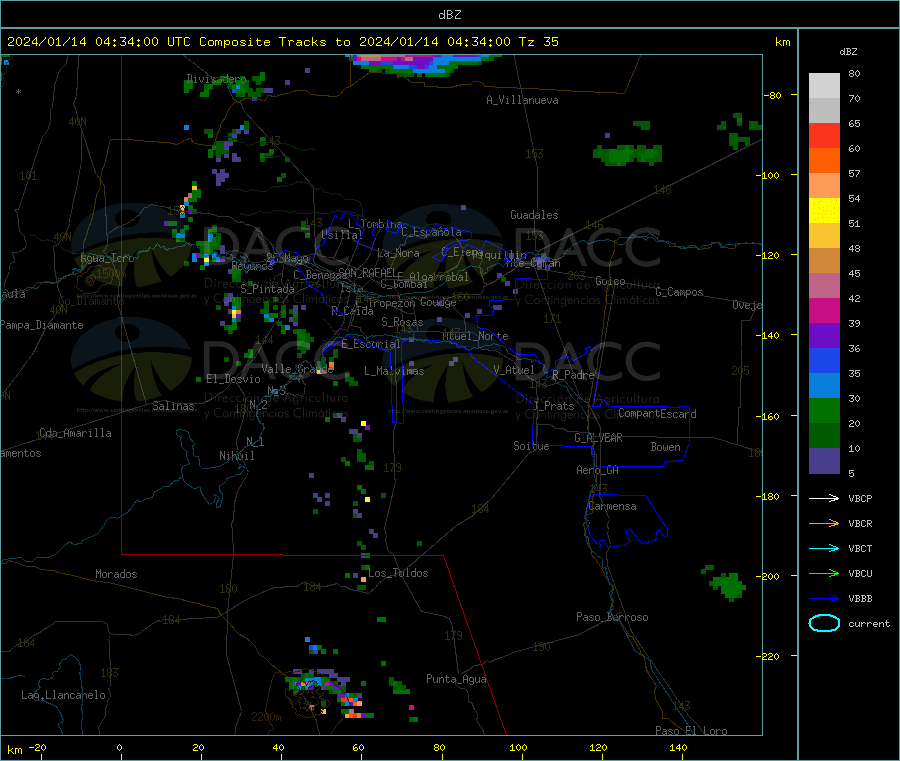
Task: Click the Morados map label
Action: (x=116, y=574)
